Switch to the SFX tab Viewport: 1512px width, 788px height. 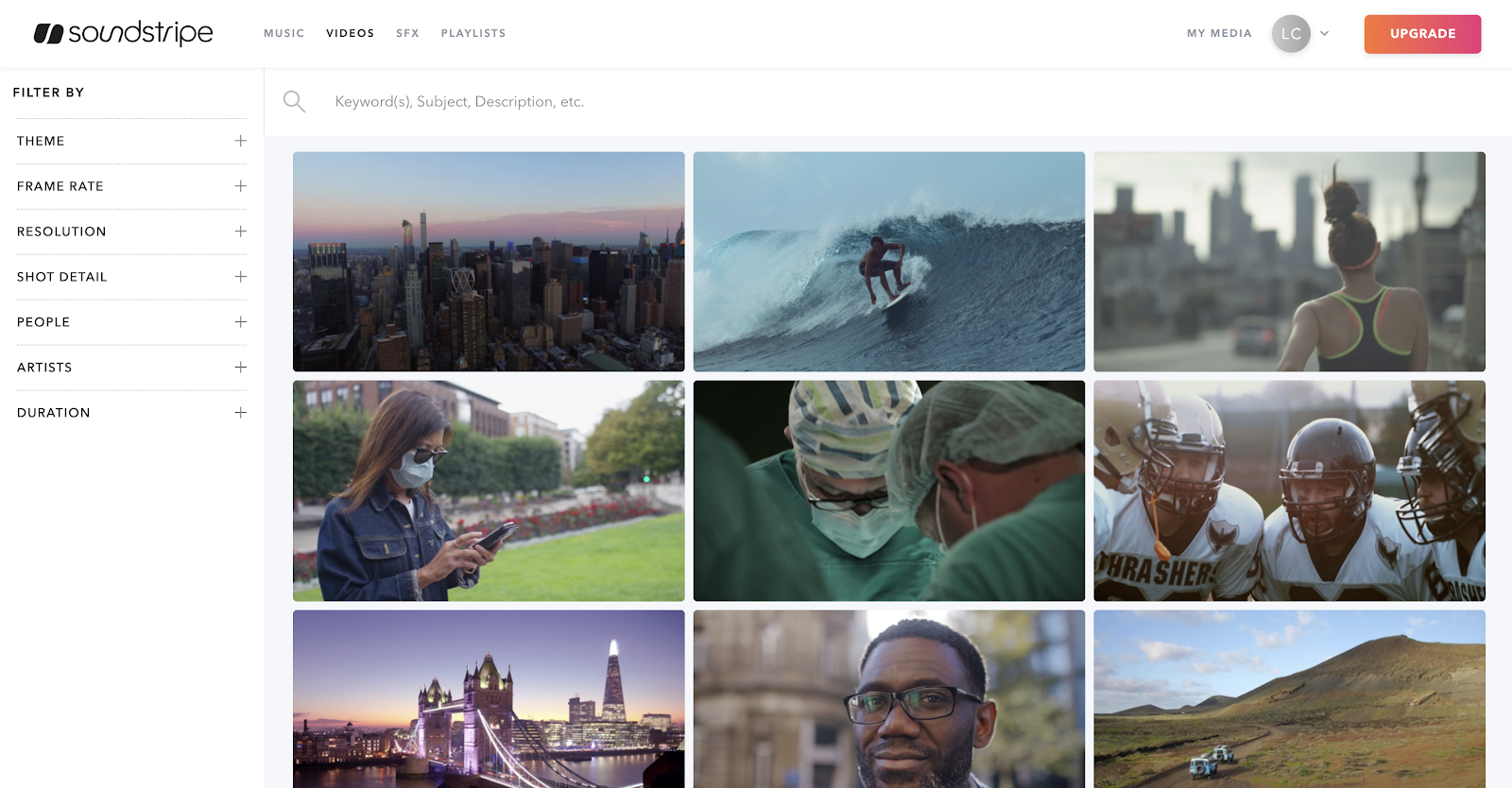click(x=407, y=33)
